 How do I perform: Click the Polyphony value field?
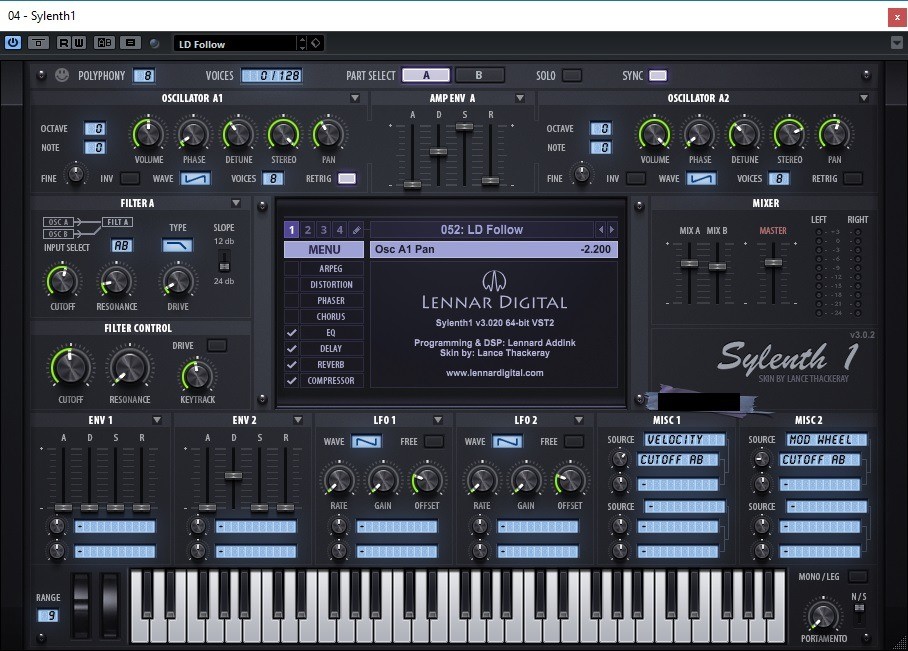click(x=144, y=75)
